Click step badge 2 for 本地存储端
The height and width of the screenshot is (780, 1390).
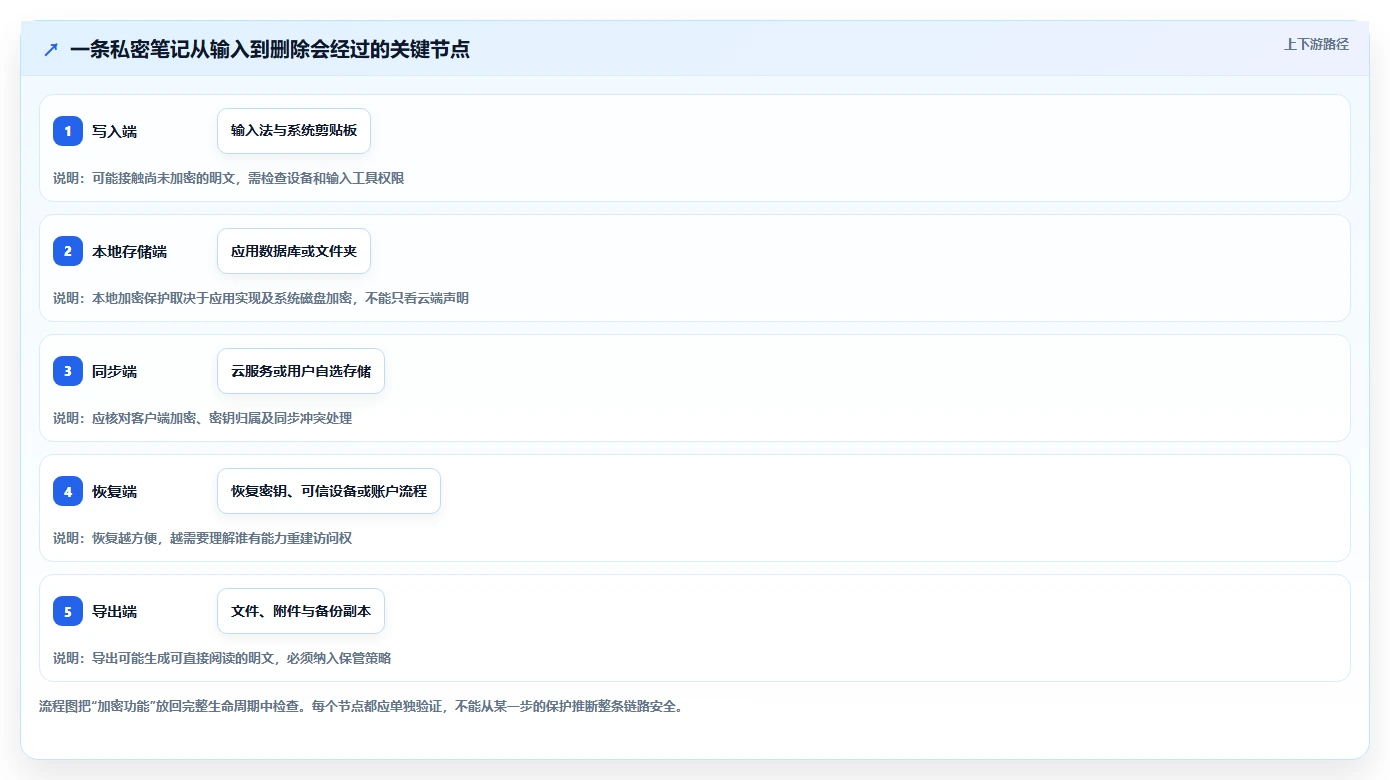pos(68,251)
